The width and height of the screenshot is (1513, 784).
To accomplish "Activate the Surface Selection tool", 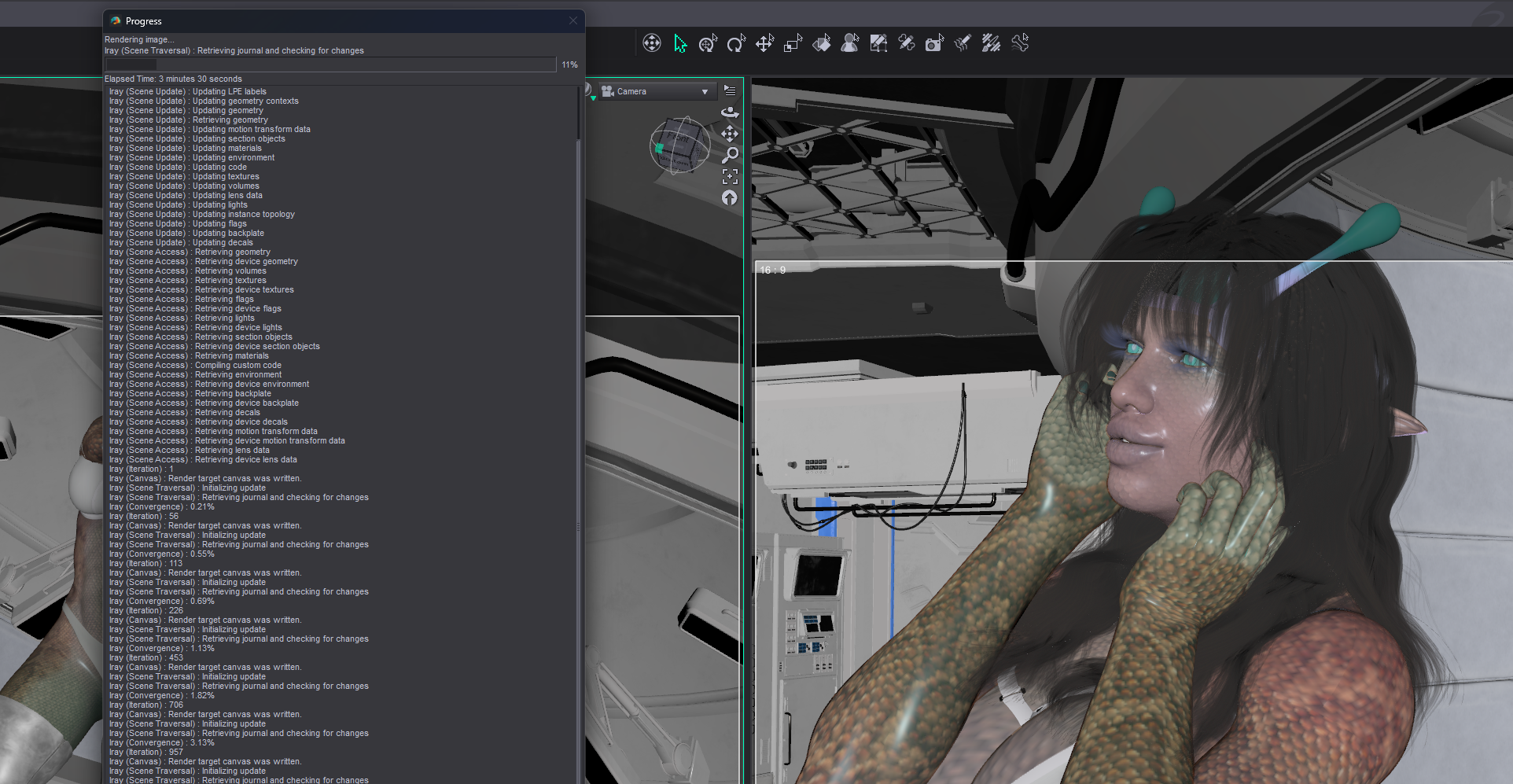I will (x=821, y=43).
